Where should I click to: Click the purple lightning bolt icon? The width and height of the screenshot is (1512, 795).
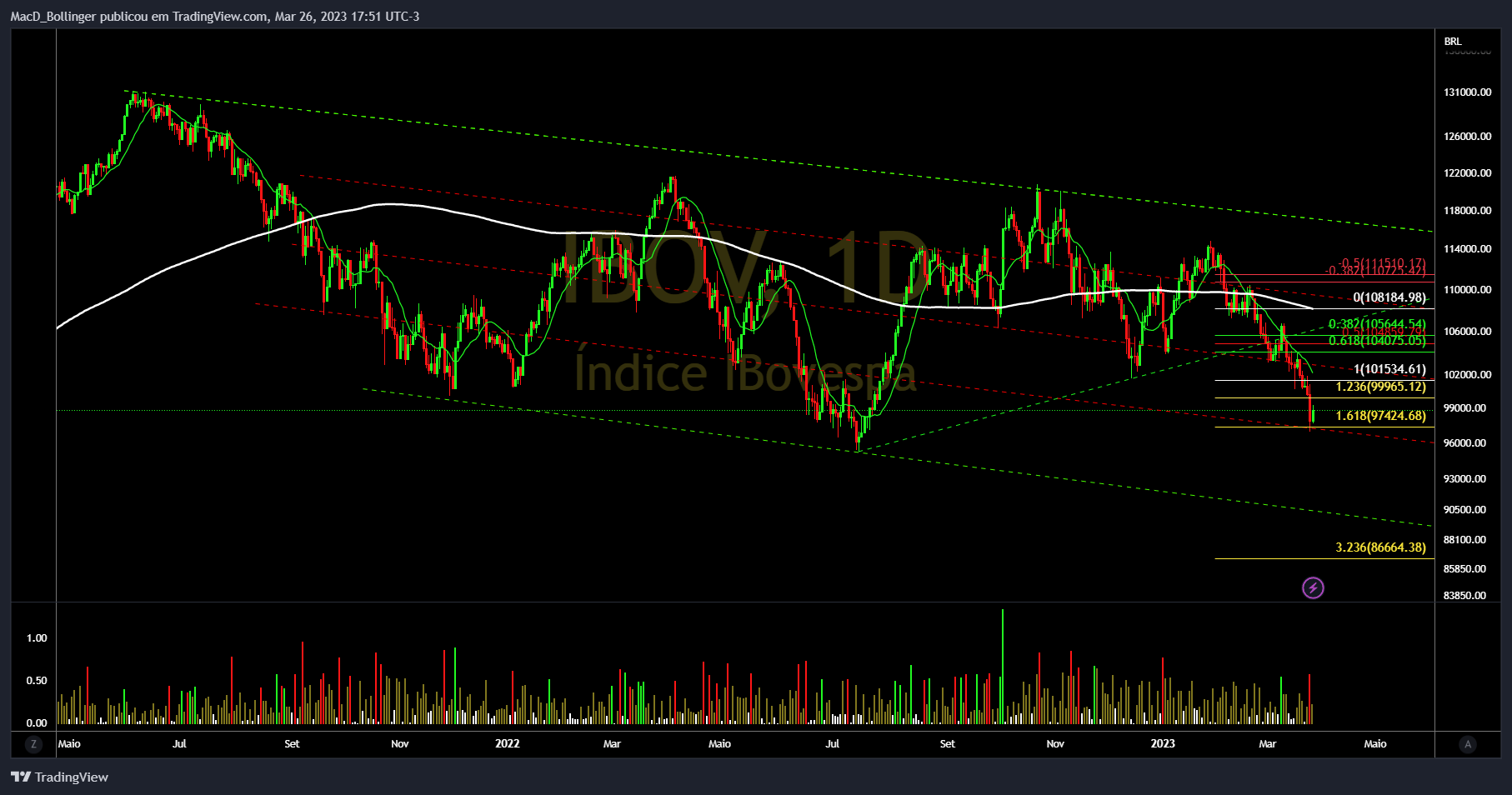tap(1313, 588)
